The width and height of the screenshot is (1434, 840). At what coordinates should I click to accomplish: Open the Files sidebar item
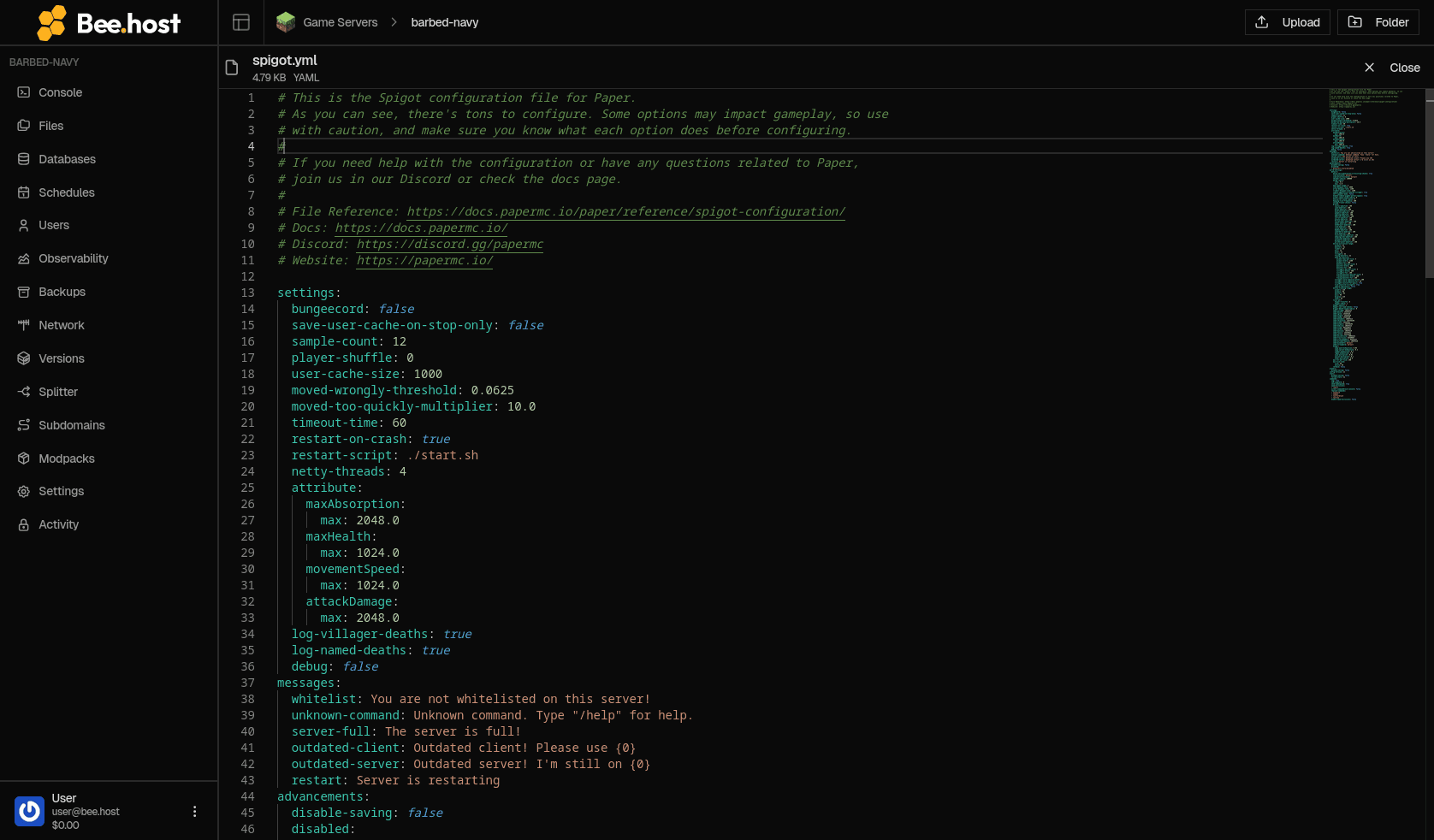pyautogui.click(x=109, y=126)
